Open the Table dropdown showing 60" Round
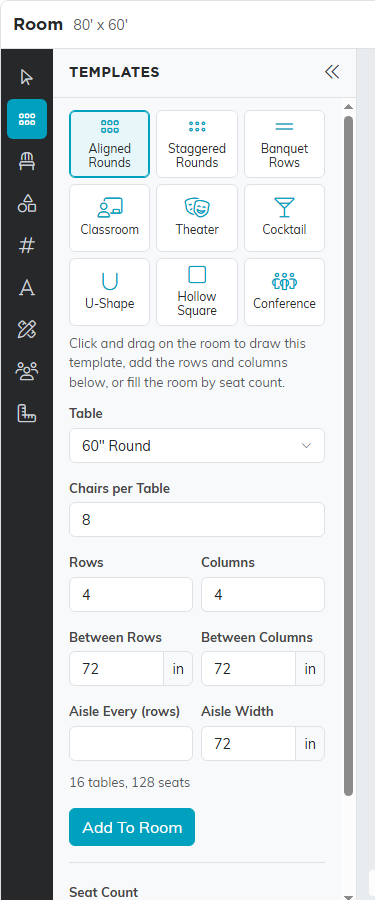Viewport: 375px width, 900px height. [x=197, y=445]
